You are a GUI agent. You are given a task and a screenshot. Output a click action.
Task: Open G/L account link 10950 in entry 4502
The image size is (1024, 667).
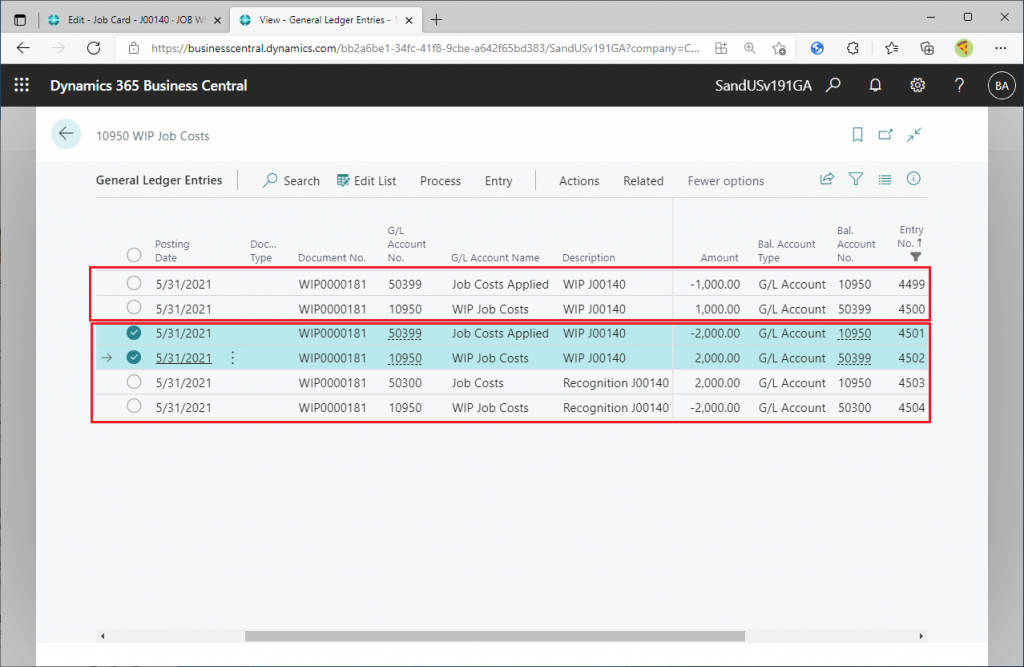pyautogui.click(x=405, y=358)
